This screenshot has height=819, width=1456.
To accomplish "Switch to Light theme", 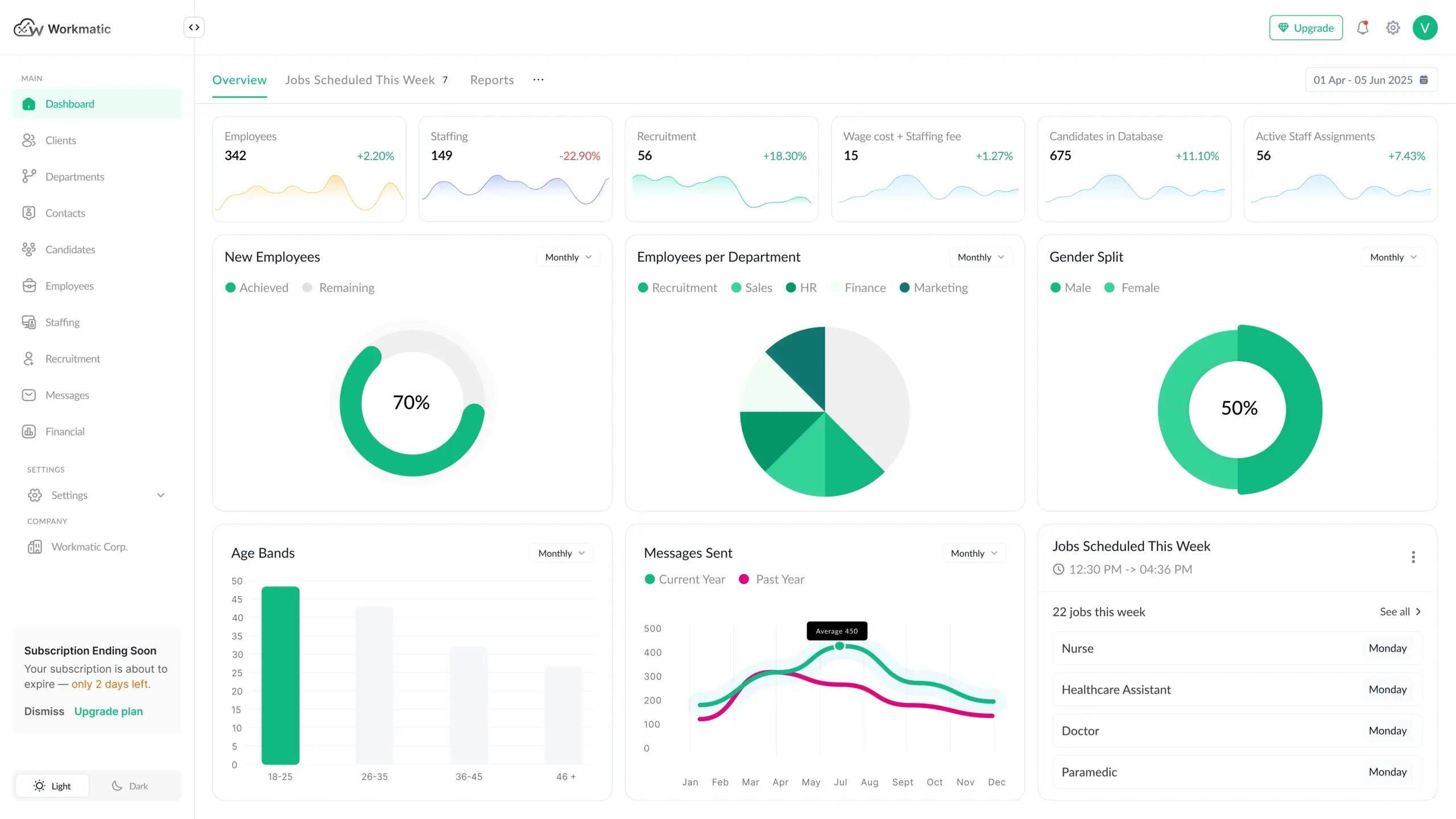I will [x=52, y=786].
